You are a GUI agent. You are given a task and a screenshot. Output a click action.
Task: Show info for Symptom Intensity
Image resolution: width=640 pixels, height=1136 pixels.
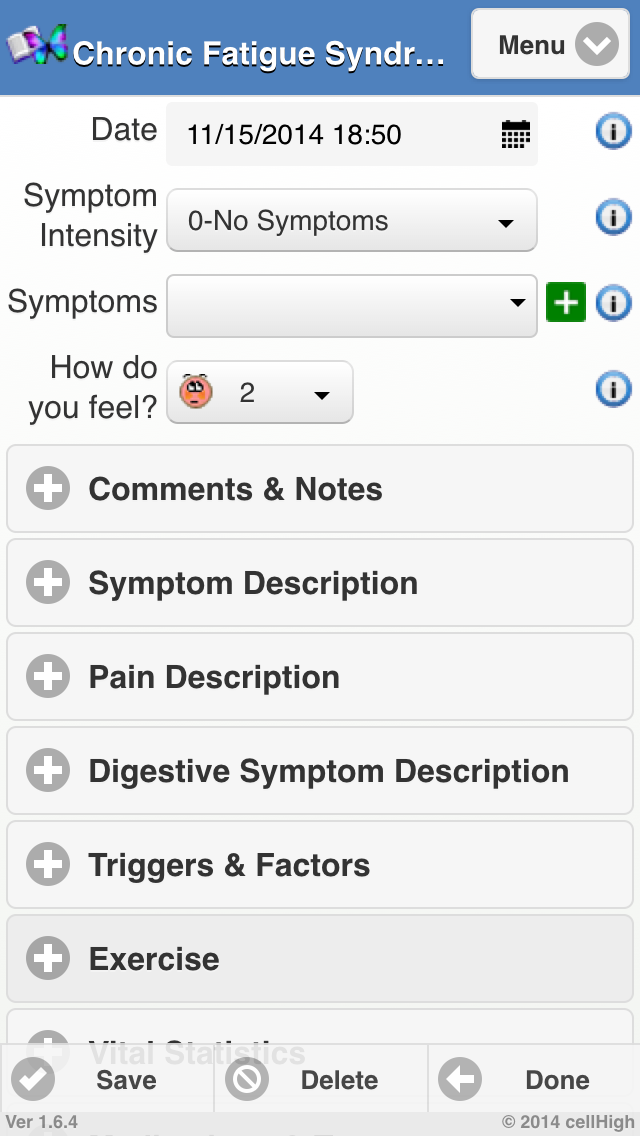click(613, 217)
